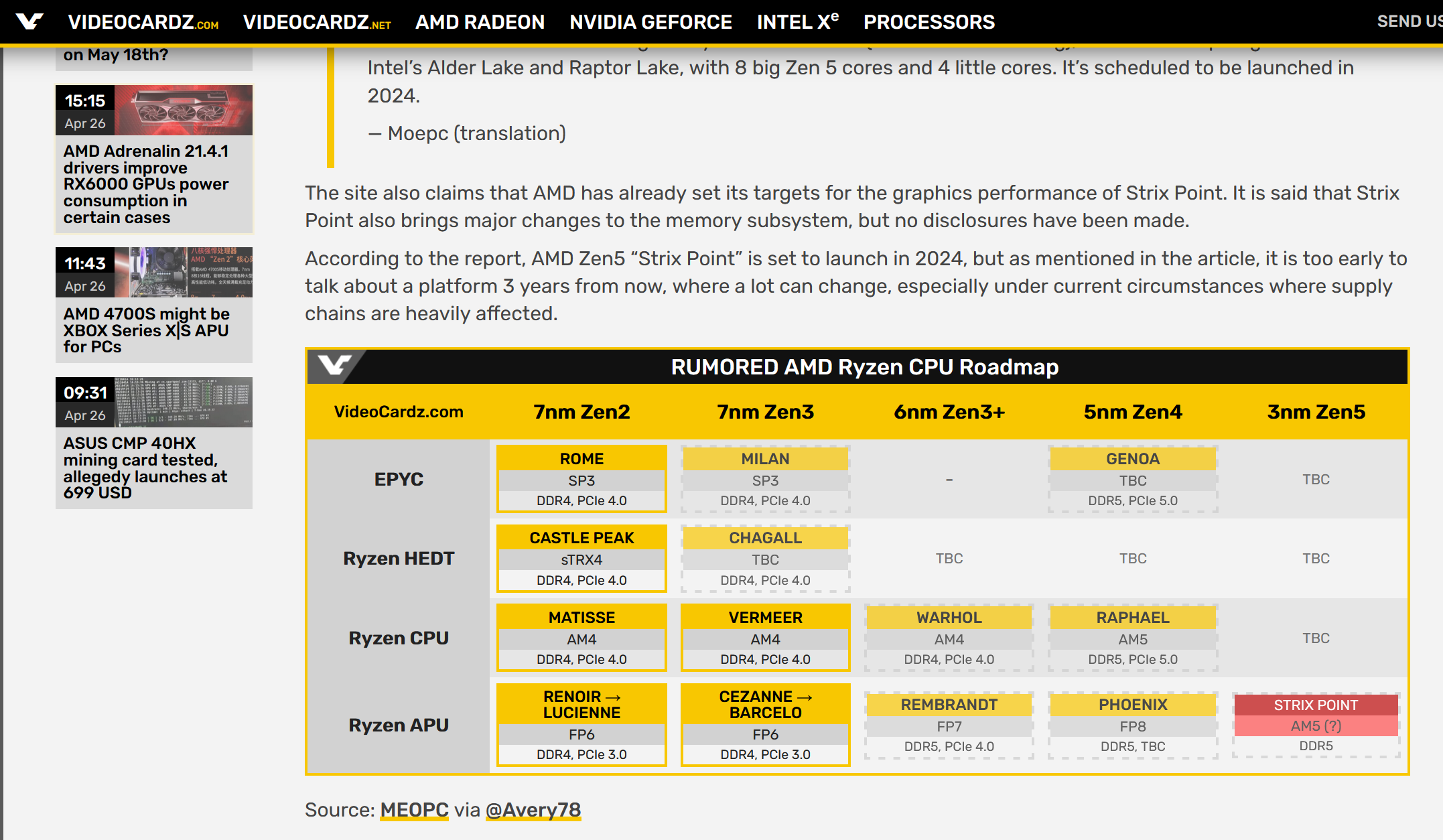Read the AMD Adrenalin 21.4.1 drivers article
Screen dimensions: 1443x840
146,184
